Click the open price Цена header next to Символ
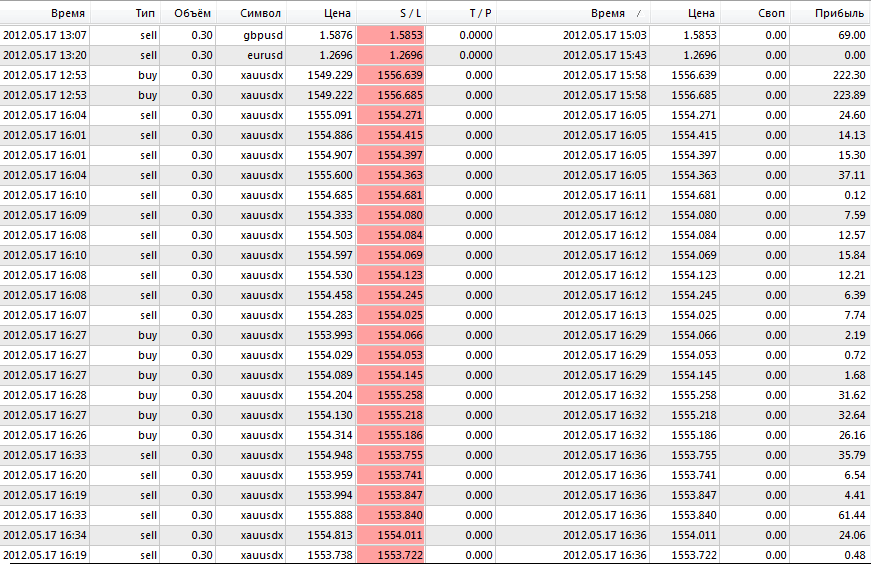 (x=337, y=13)
